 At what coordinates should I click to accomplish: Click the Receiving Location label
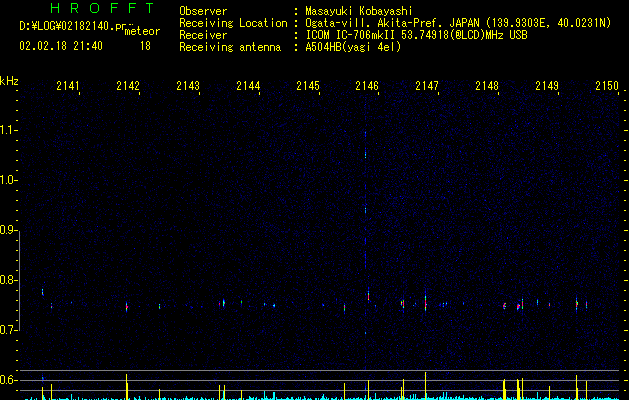click(x=233, y=23)
